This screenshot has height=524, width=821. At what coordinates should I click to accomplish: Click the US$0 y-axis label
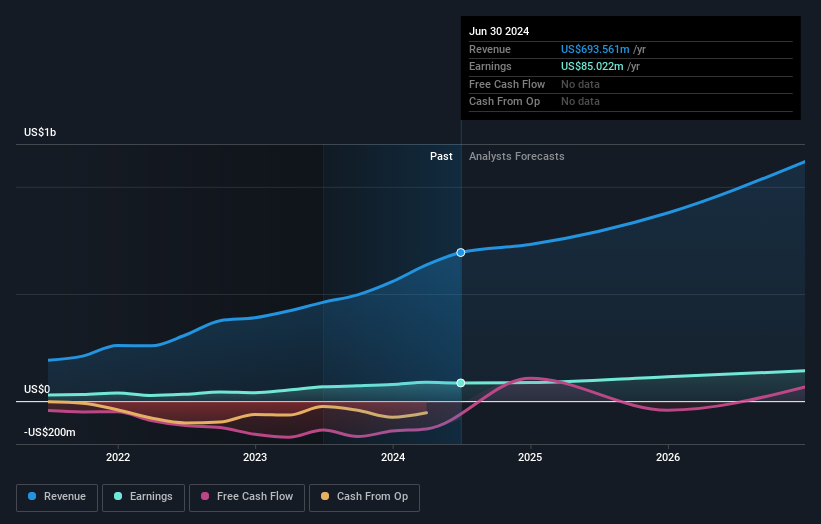point(37,389)
